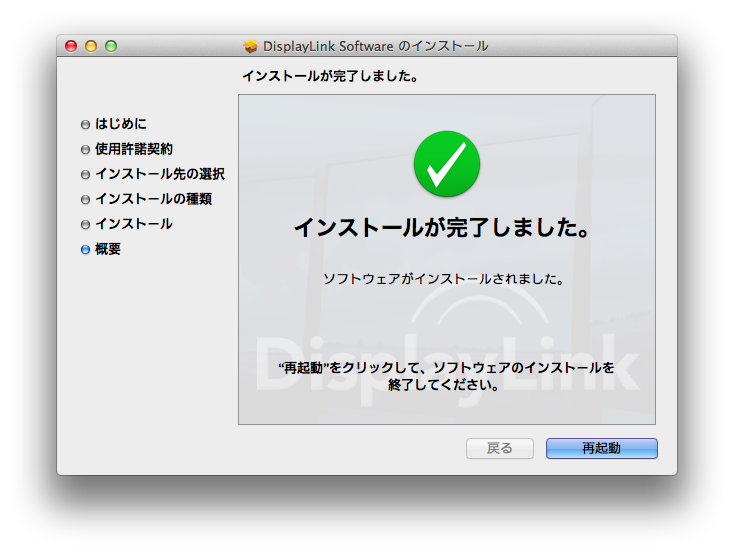
Task: Close the installer with the red button
Action: [x=71, y=46]
